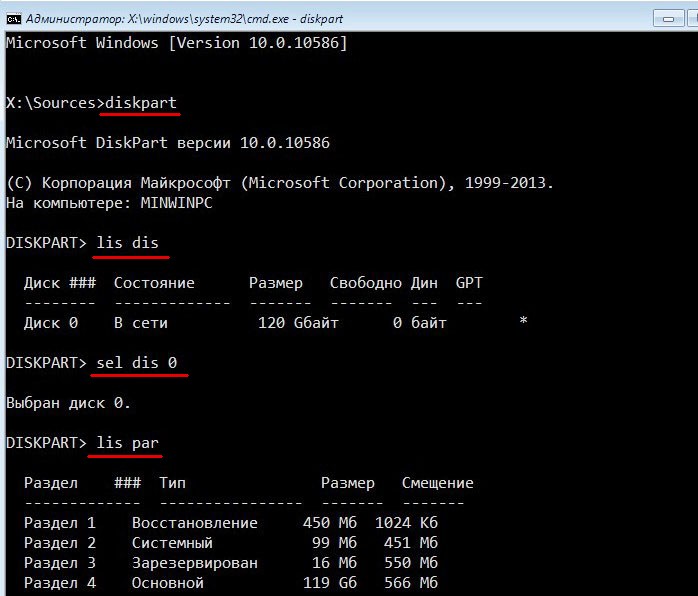
Task: Click the cmd.exe icon in title bar
Action: pyautogui.click(x=14, y=19)
